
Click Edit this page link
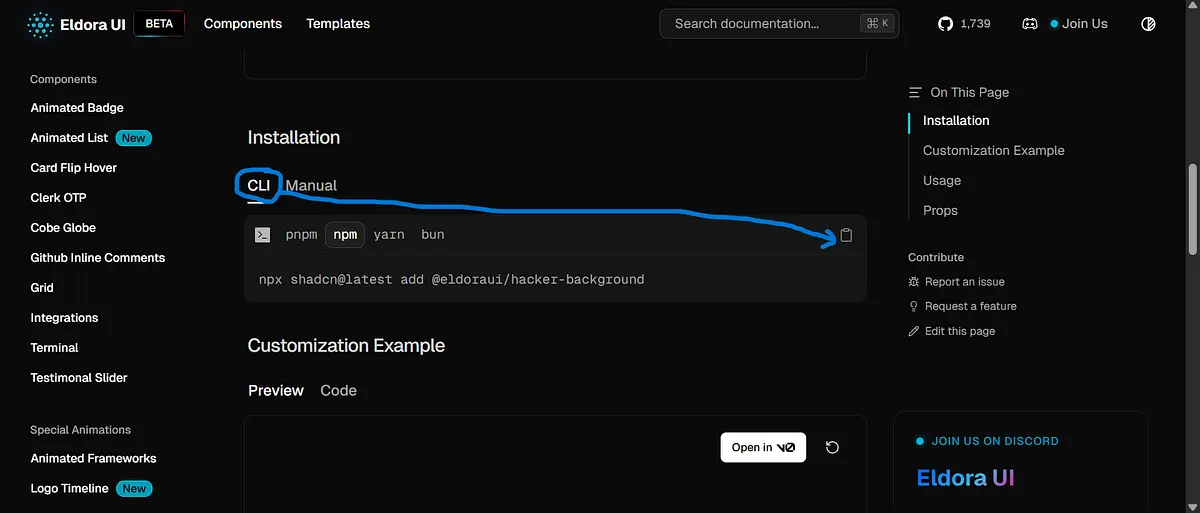pos(960,331)
